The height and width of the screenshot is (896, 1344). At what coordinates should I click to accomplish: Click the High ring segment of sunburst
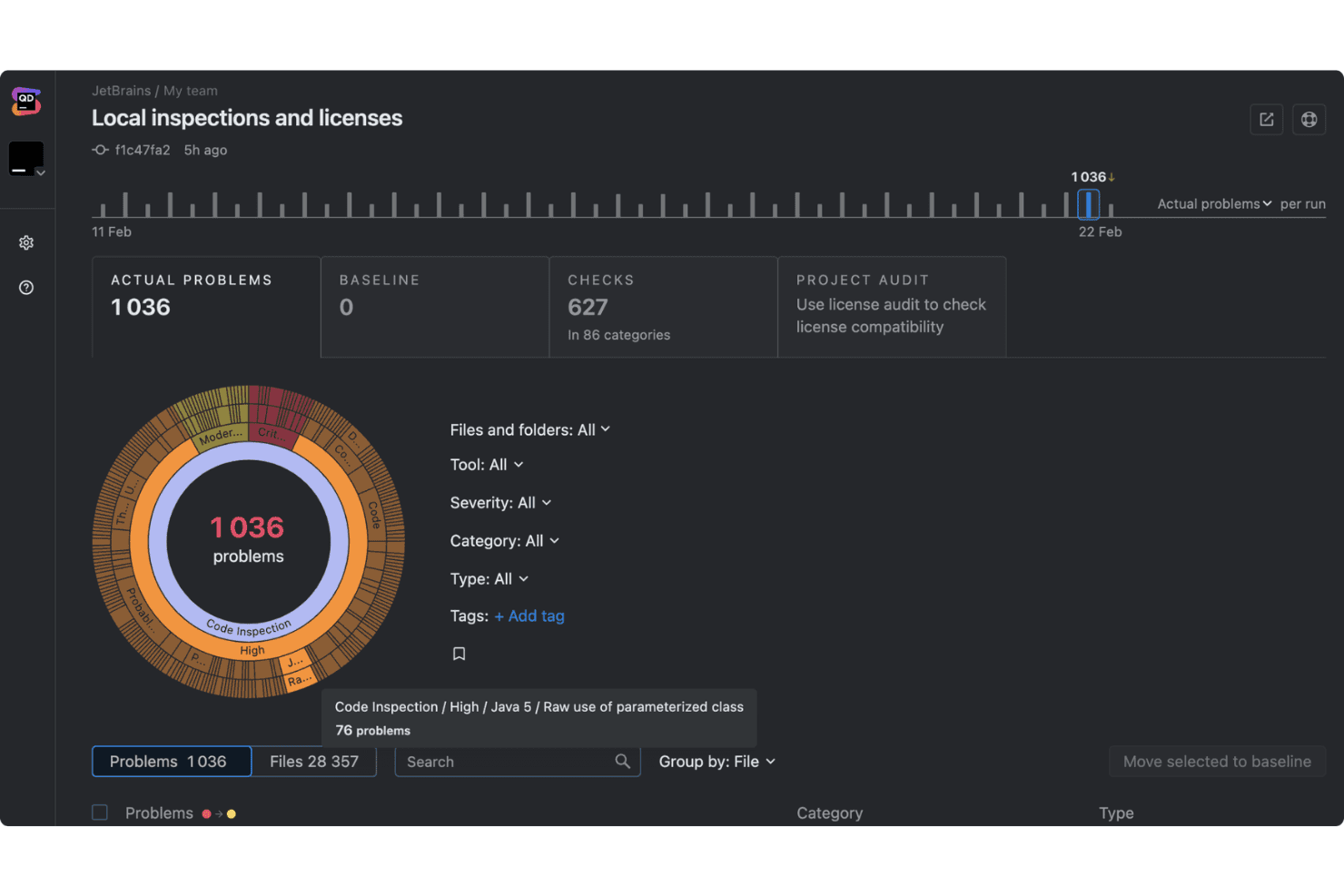pos(252,651)
